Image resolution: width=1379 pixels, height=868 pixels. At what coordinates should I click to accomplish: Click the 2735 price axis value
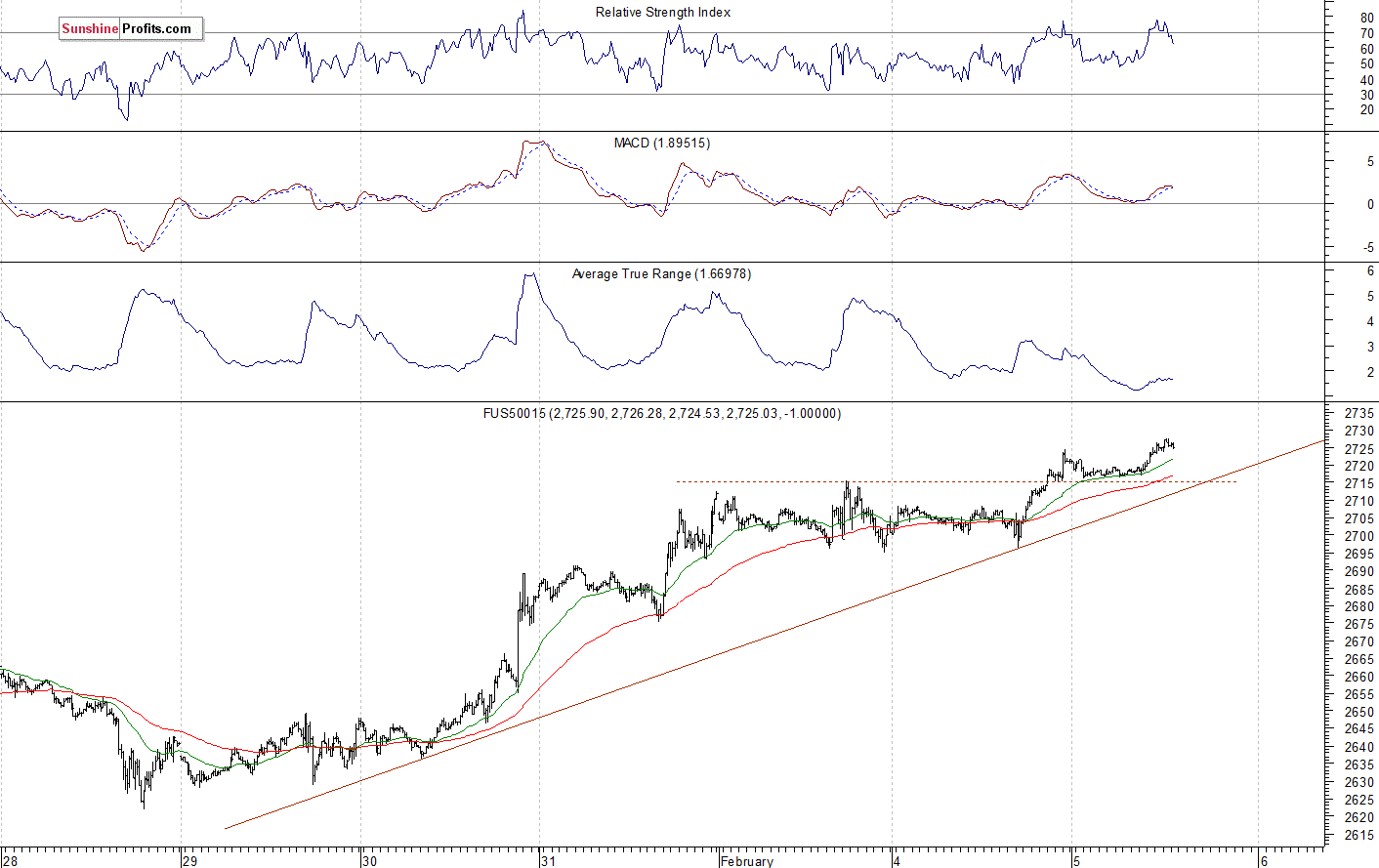click(x=1359, y=413)
